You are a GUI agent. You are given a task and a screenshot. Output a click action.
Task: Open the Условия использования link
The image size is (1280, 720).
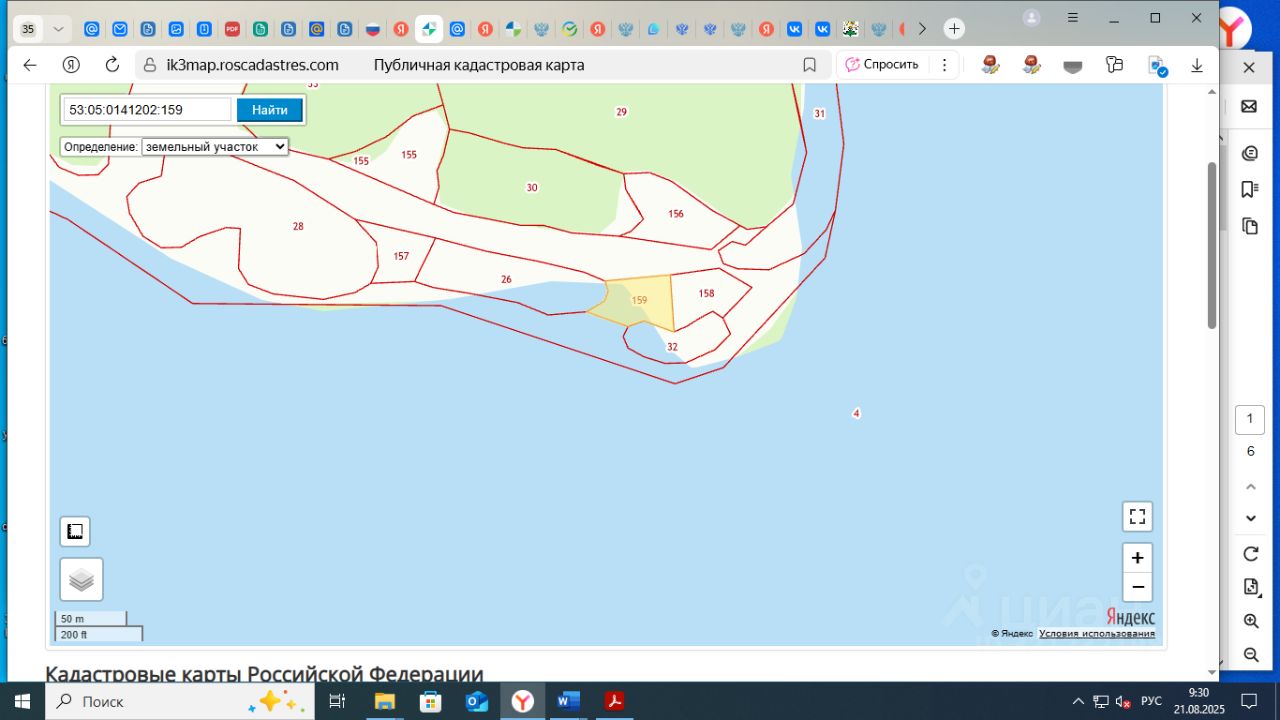click(x=1097, y=633)
